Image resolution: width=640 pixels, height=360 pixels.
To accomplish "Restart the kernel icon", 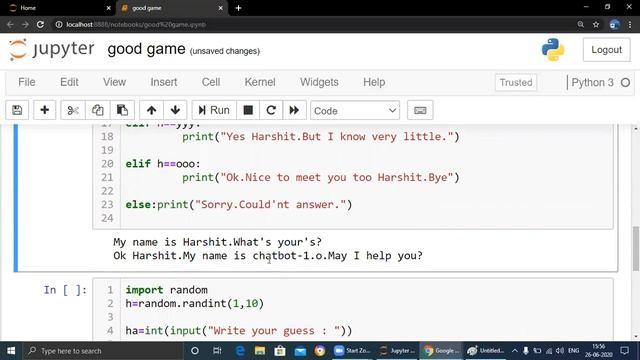I will (x=271, y=110).
